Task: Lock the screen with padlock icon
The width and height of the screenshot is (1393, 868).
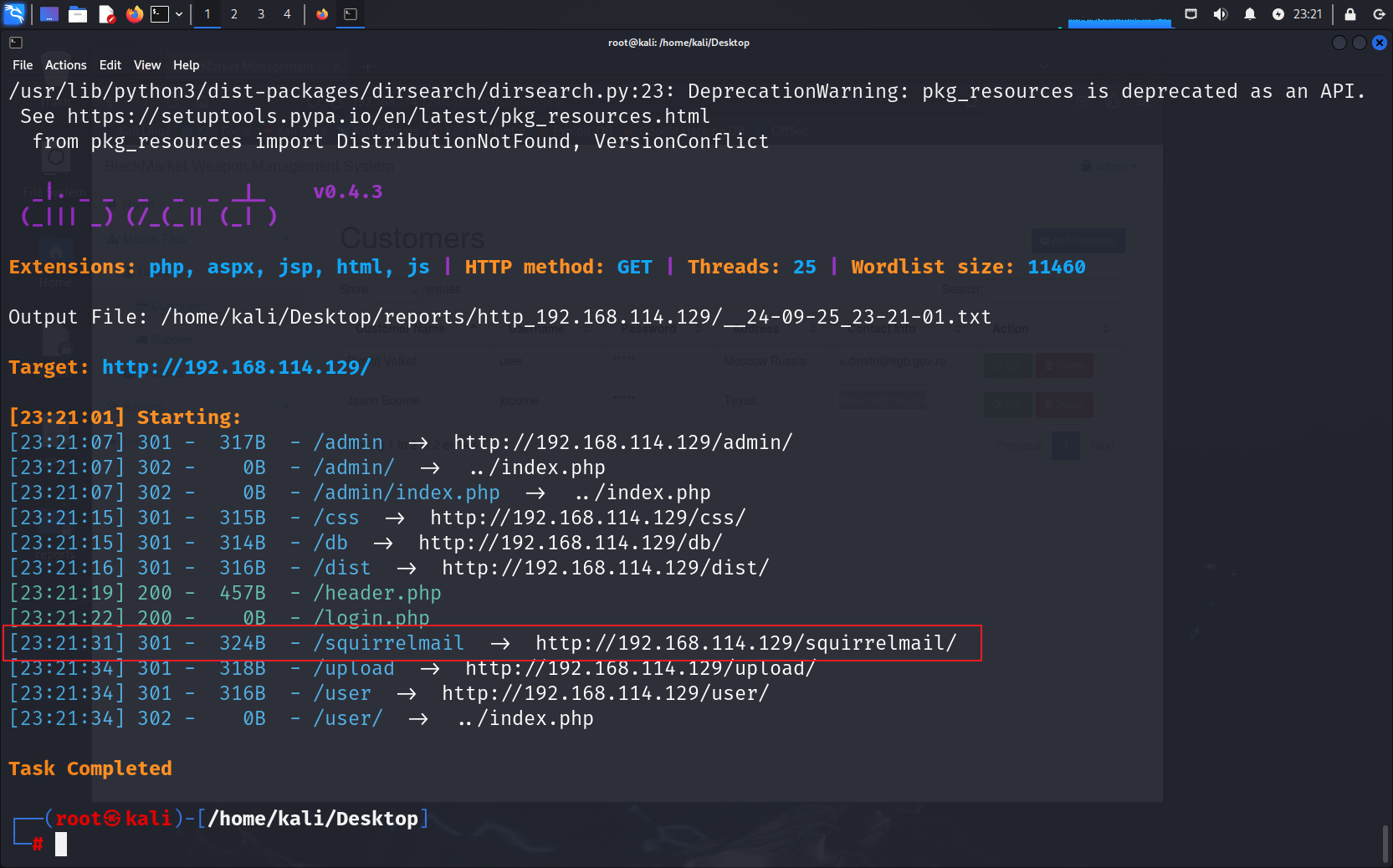Action: point(1350,14)
